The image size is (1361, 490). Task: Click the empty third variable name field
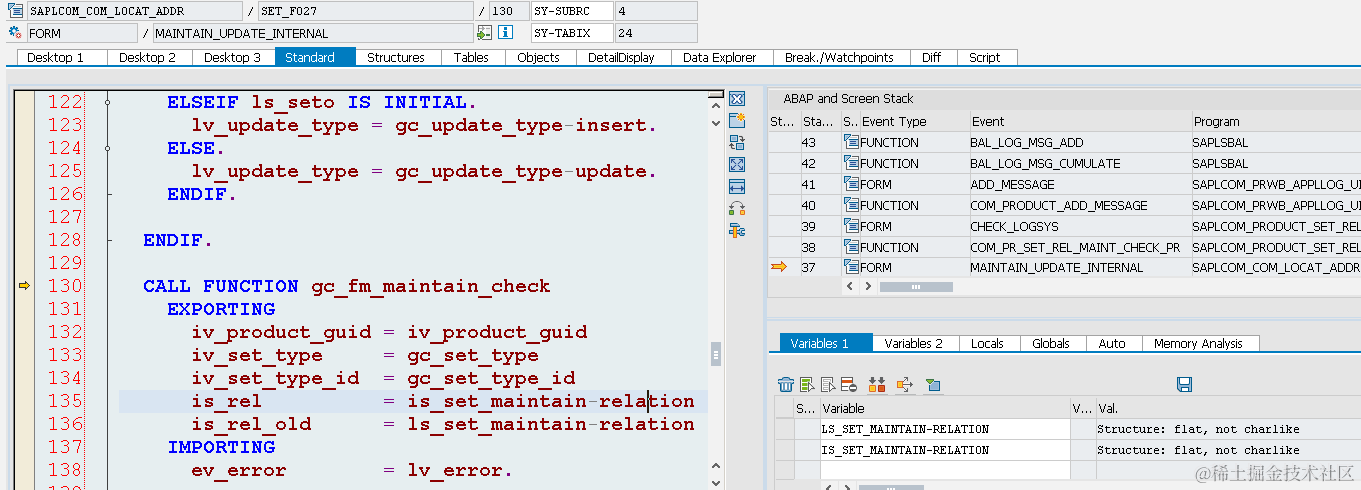pos(944,470)
